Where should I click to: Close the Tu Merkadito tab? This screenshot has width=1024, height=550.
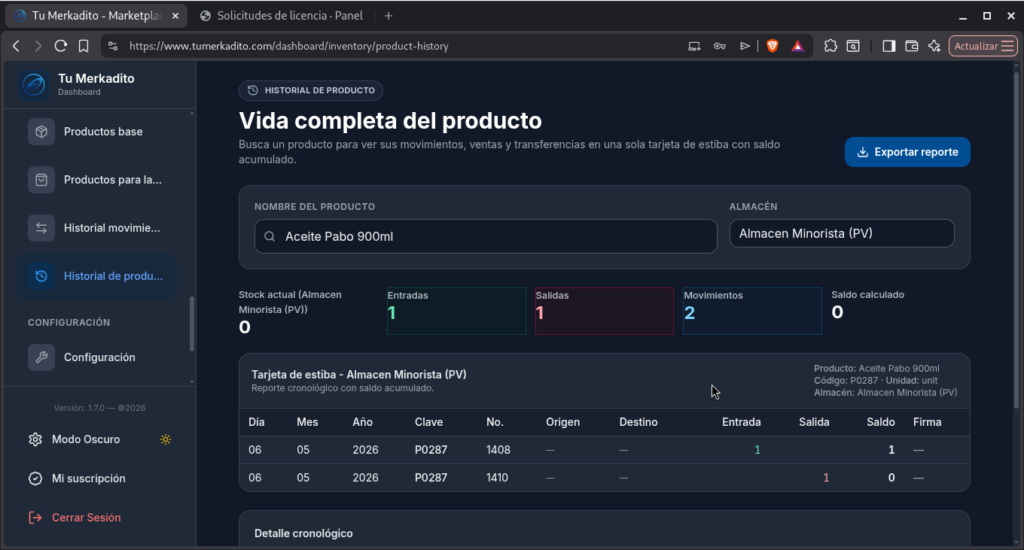pyautogui.click(x=175, y=16)
